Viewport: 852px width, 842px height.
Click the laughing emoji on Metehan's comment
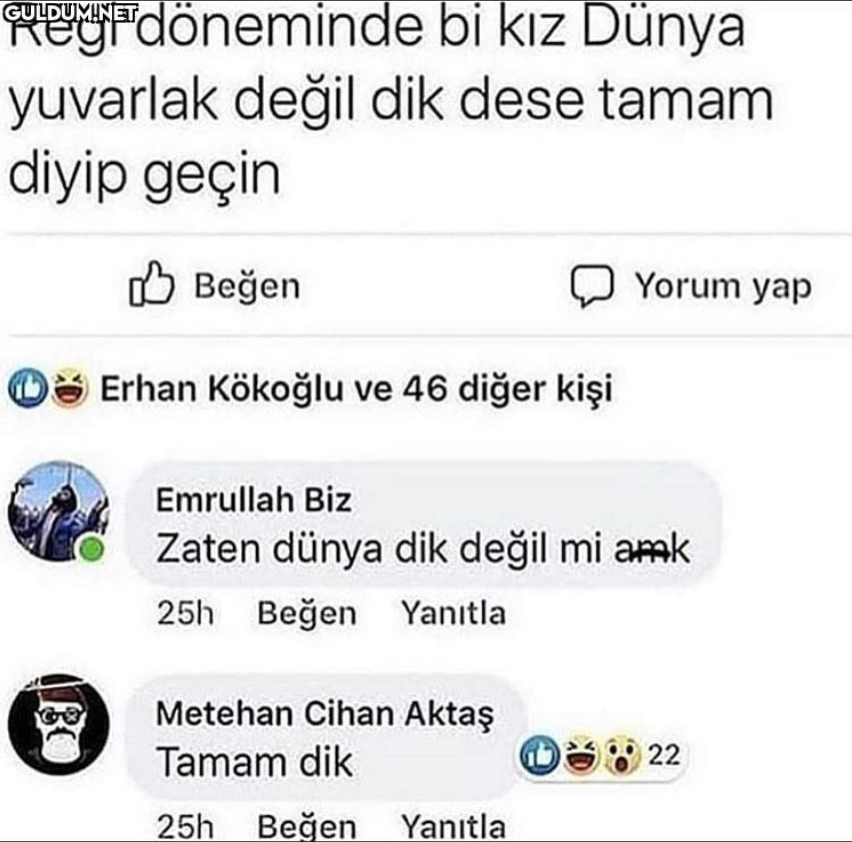581,755
